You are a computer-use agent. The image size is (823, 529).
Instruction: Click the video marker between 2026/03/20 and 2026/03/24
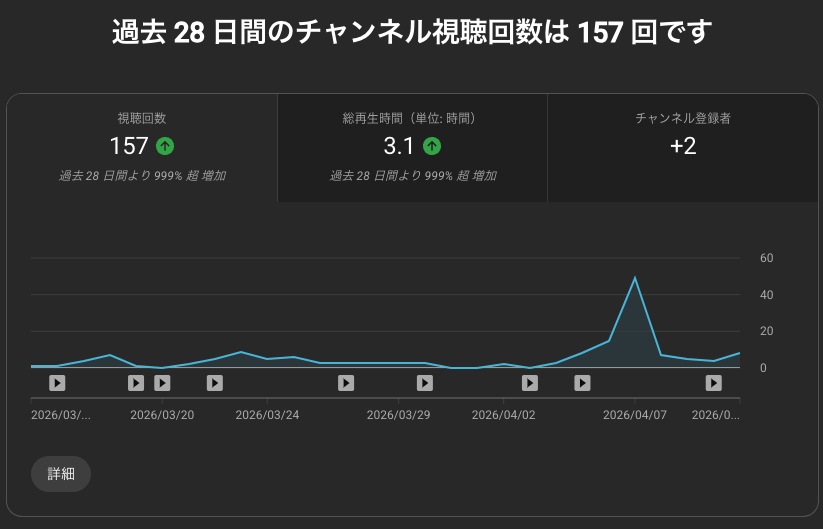(214, 382)
